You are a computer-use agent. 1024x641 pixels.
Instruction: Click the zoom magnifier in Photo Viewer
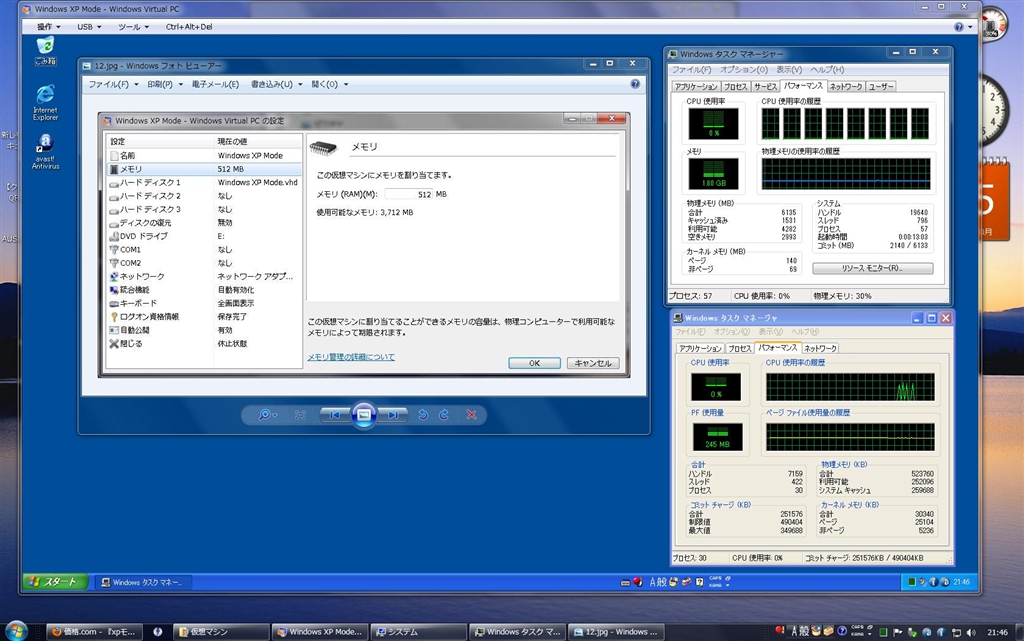pos(266,415)
